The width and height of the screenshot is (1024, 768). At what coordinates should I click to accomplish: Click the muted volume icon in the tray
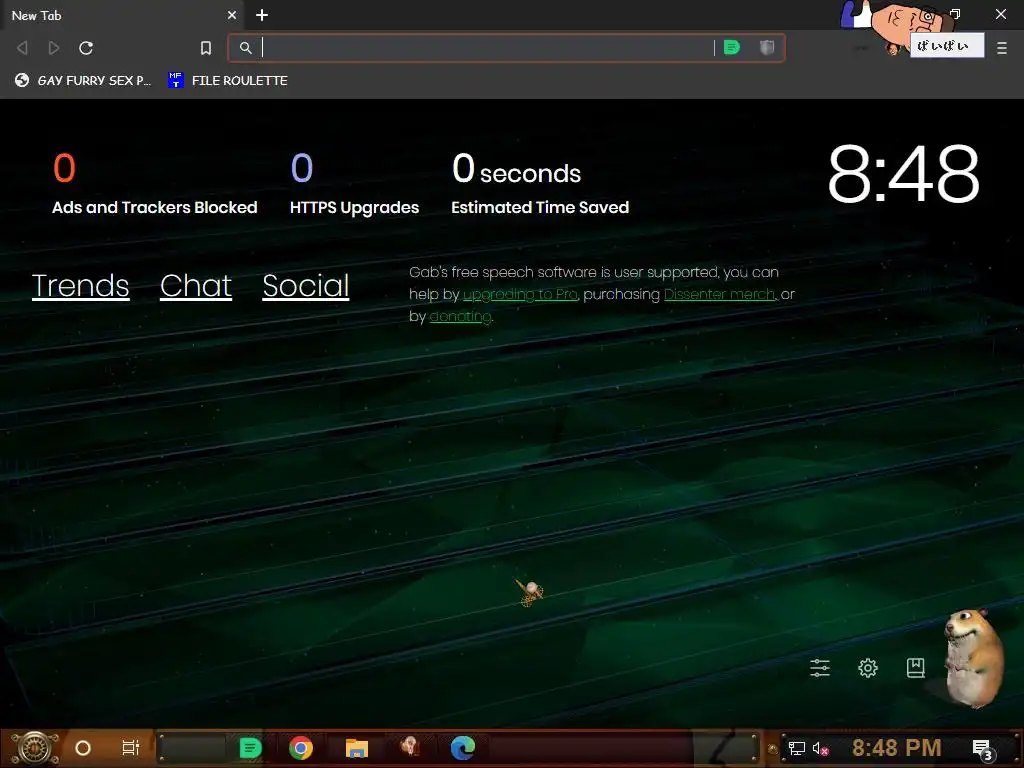pos(820,748)
